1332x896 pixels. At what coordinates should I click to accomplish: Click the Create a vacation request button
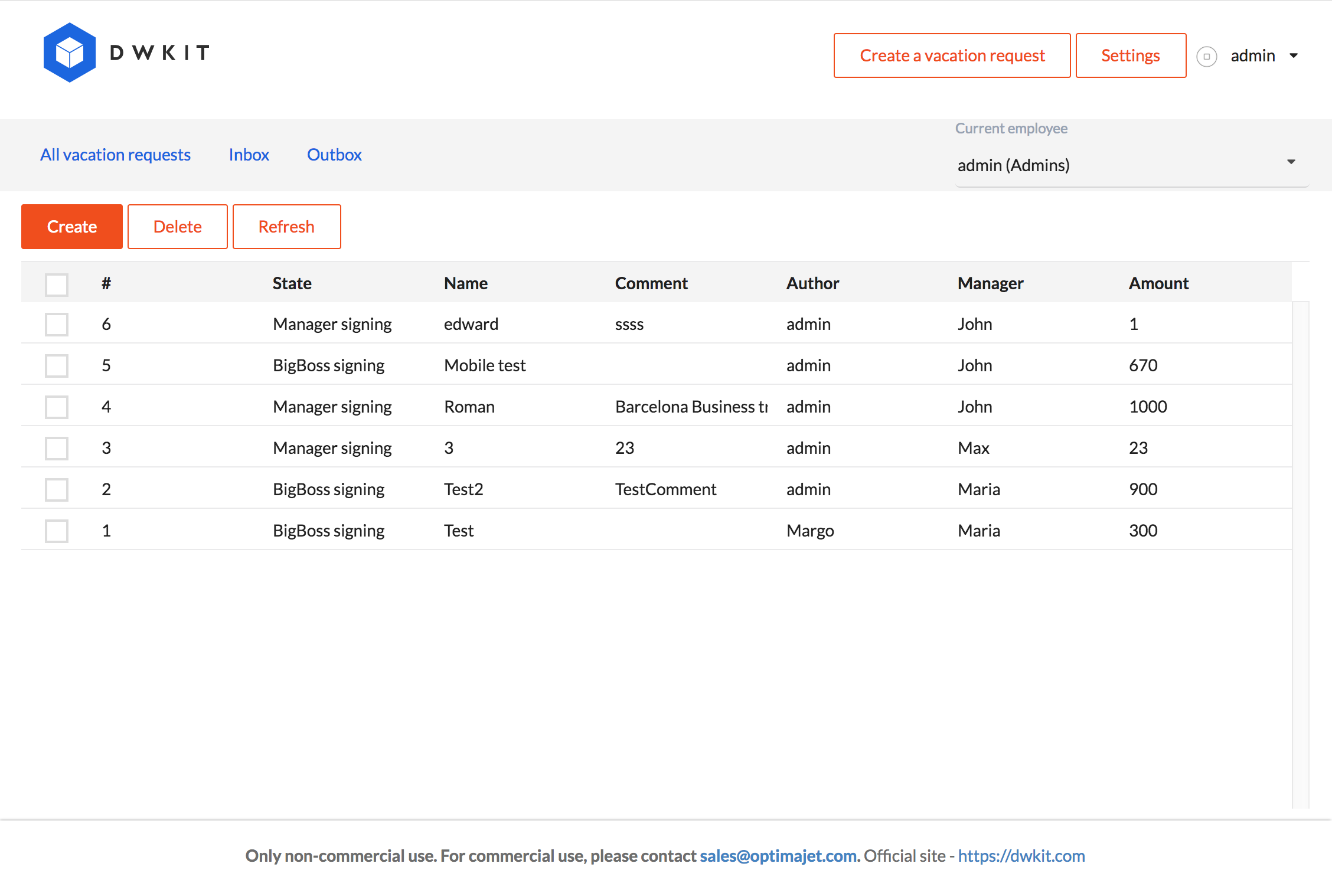(x=952, y=55)
